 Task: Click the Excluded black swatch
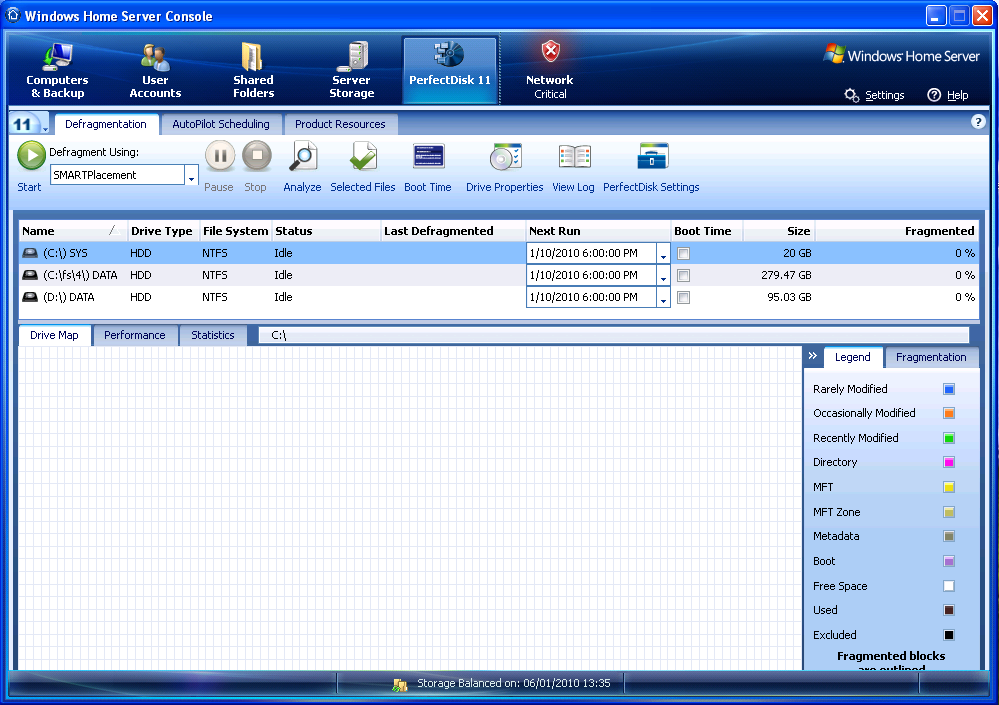point(949,635)
